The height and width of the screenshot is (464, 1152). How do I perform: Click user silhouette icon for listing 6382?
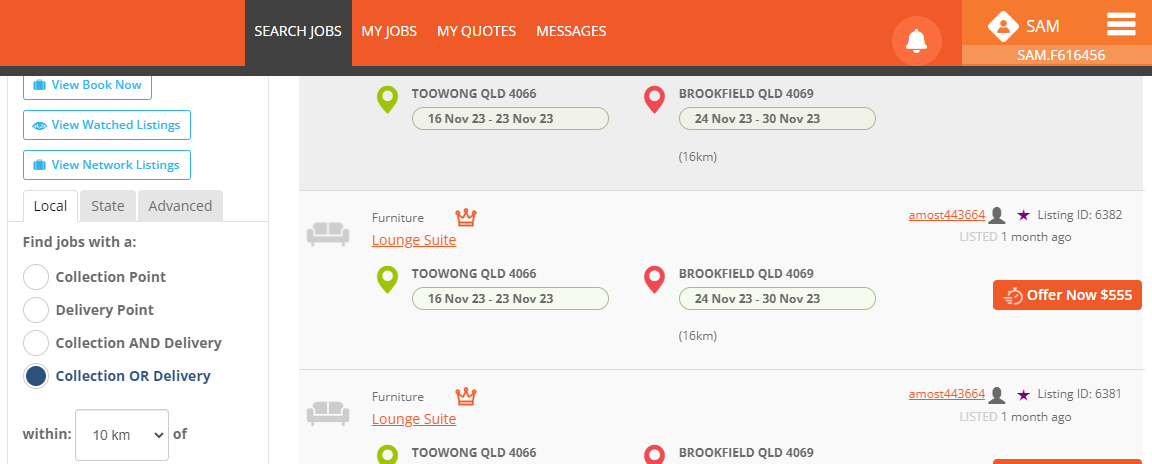pos(996,215)
